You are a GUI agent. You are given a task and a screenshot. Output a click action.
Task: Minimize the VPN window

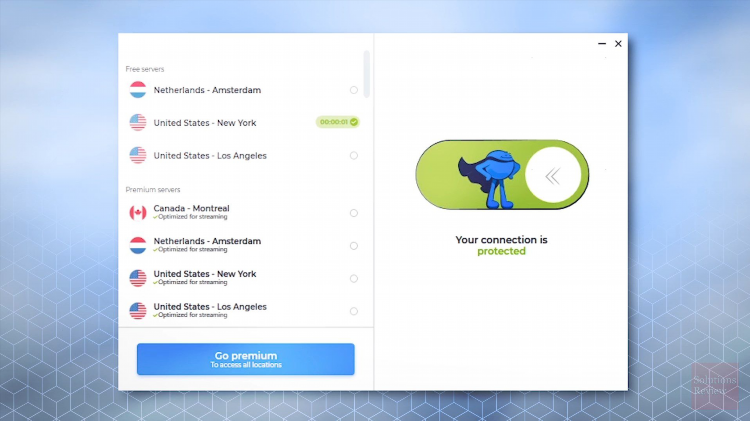(602, 44)
